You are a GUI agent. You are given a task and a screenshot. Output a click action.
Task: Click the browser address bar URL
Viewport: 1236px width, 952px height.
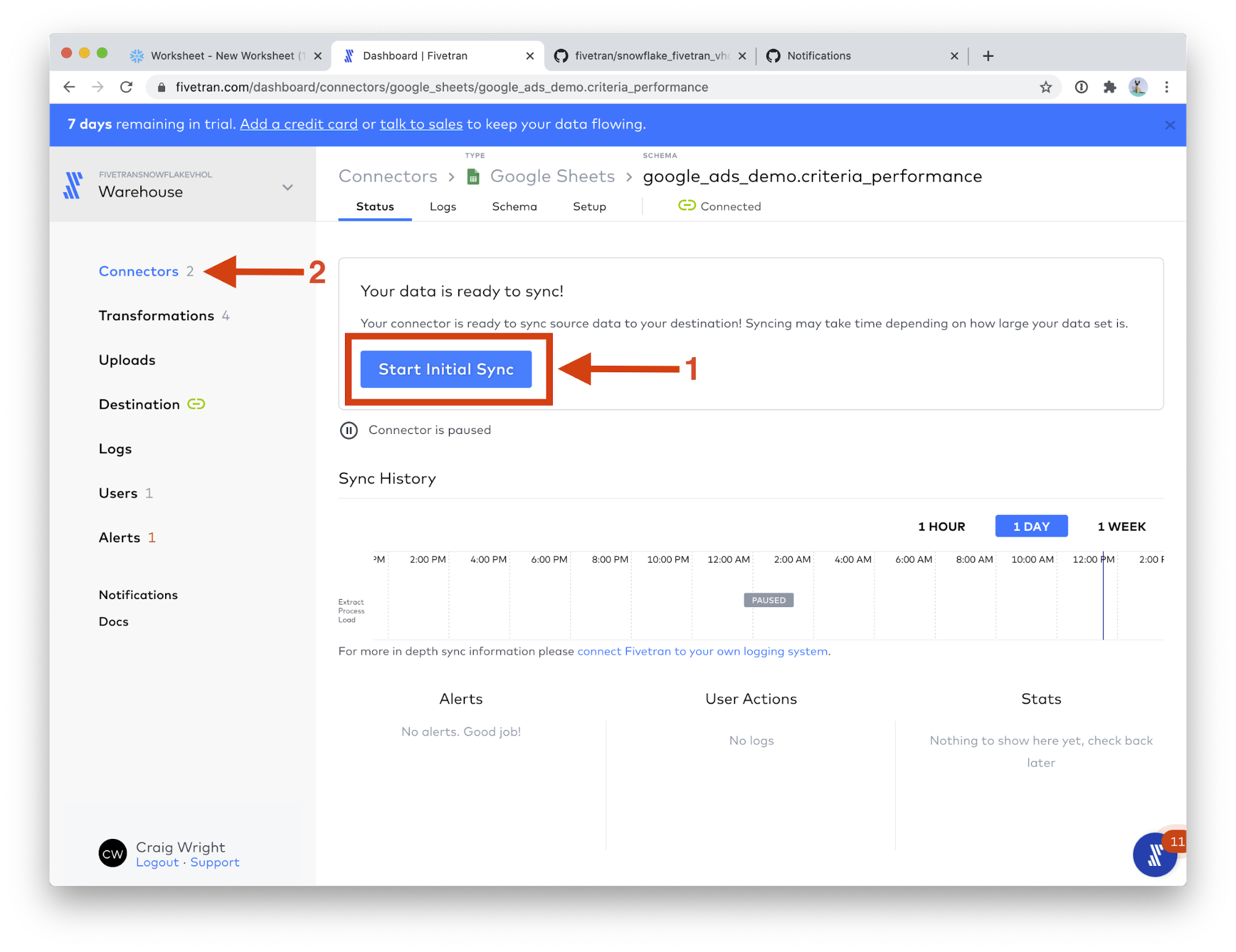(441, 87)
